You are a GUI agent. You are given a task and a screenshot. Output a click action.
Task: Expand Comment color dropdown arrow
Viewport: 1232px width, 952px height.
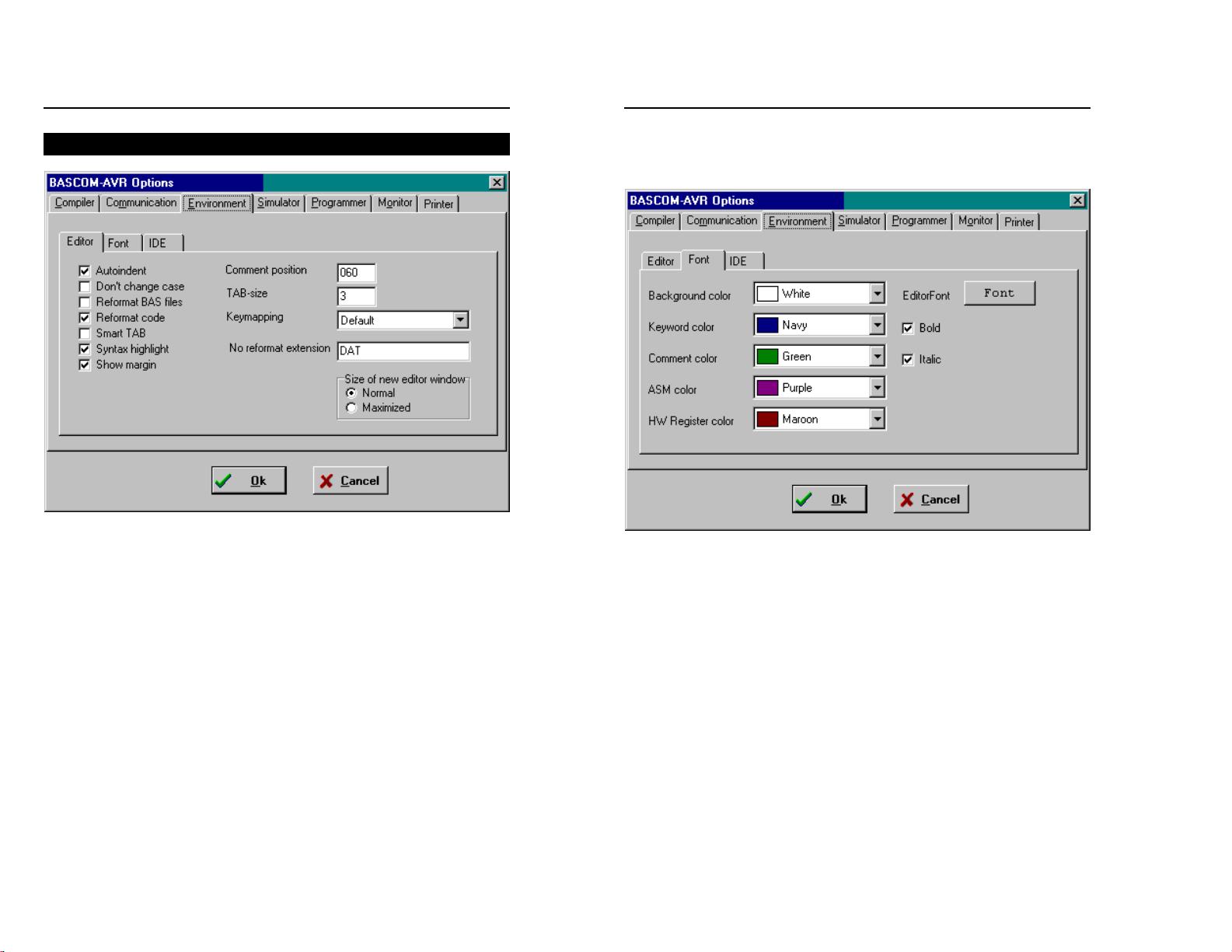pos(877,357)
